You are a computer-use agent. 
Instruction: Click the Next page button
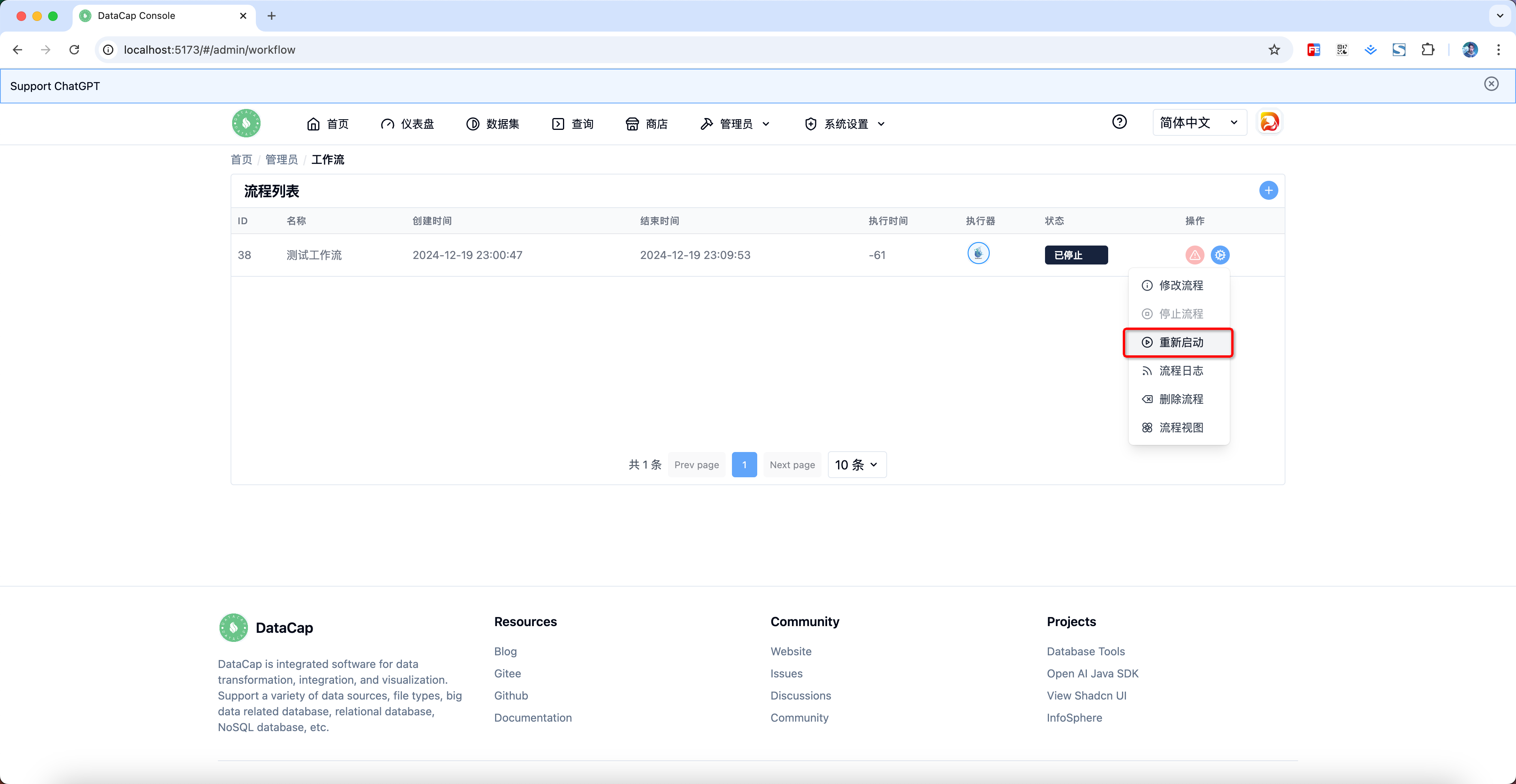click(792, 464)
